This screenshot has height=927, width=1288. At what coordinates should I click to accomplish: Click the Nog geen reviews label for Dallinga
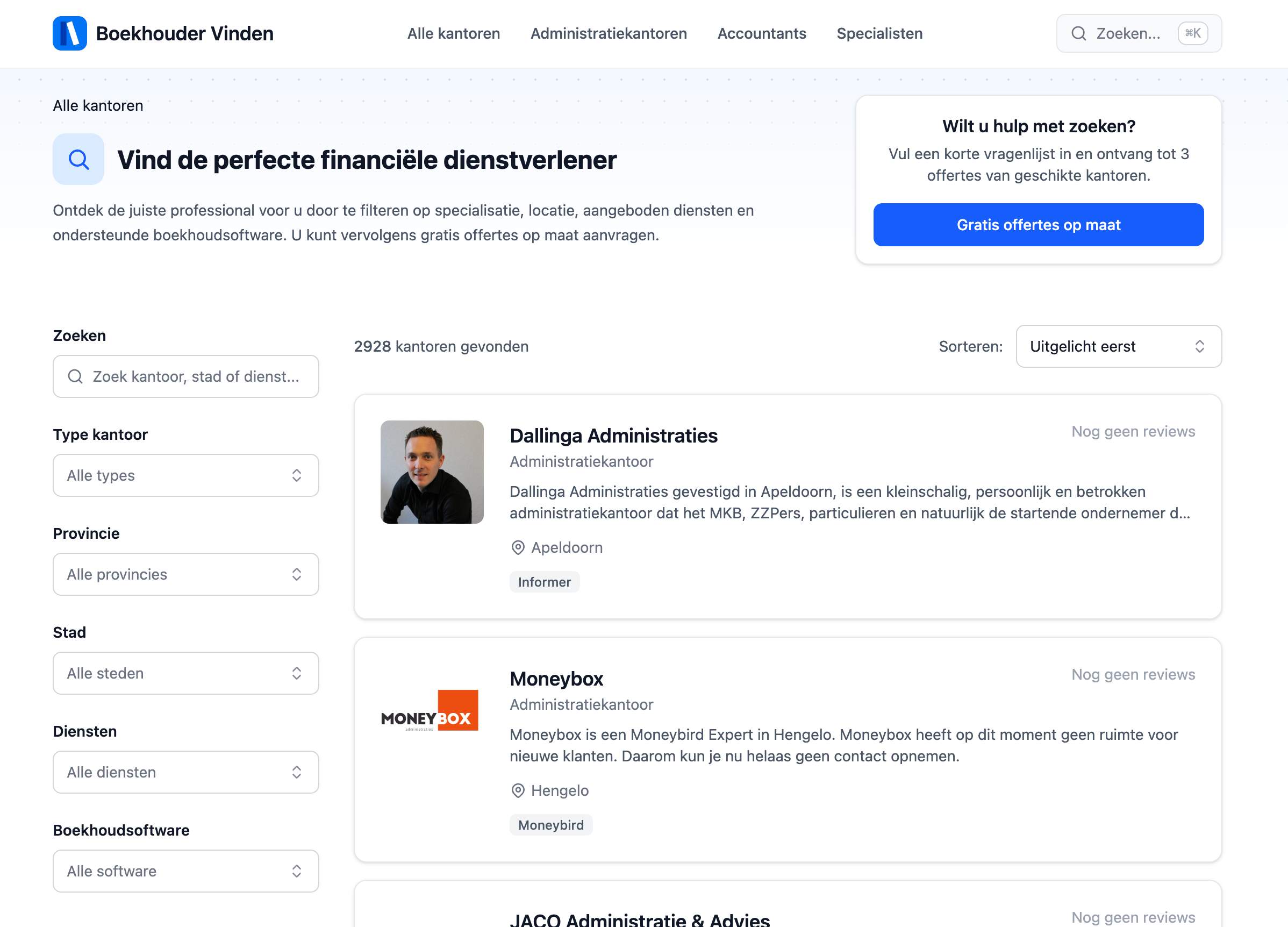tap(1133, 431)
